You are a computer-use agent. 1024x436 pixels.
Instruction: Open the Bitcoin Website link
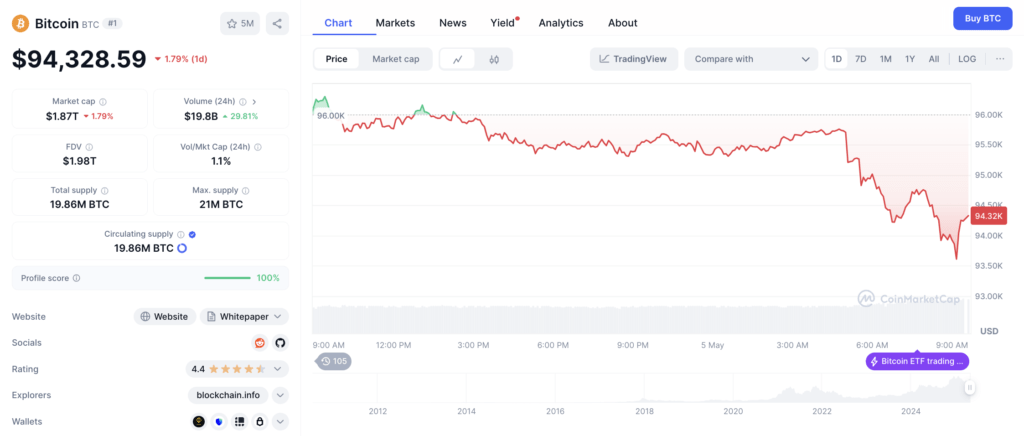click(x=165, y=317)
